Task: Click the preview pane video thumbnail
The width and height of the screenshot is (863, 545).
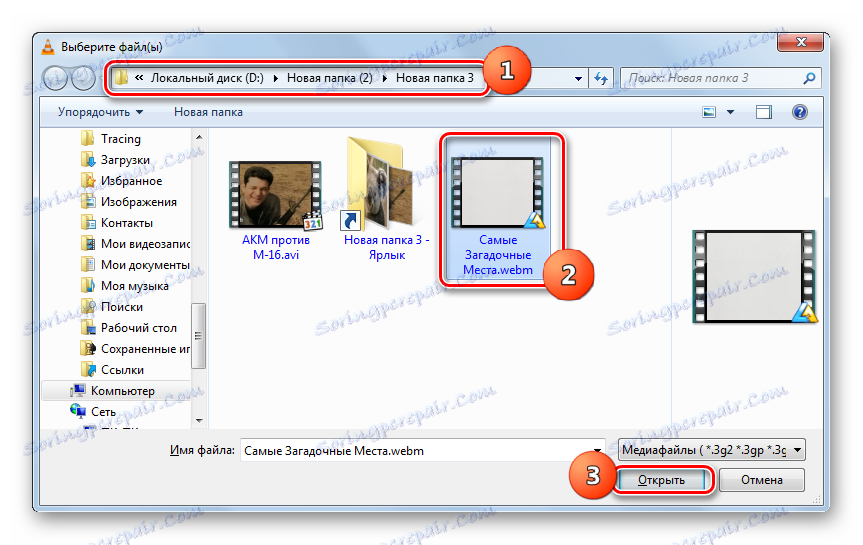Action: pos(754,276)
